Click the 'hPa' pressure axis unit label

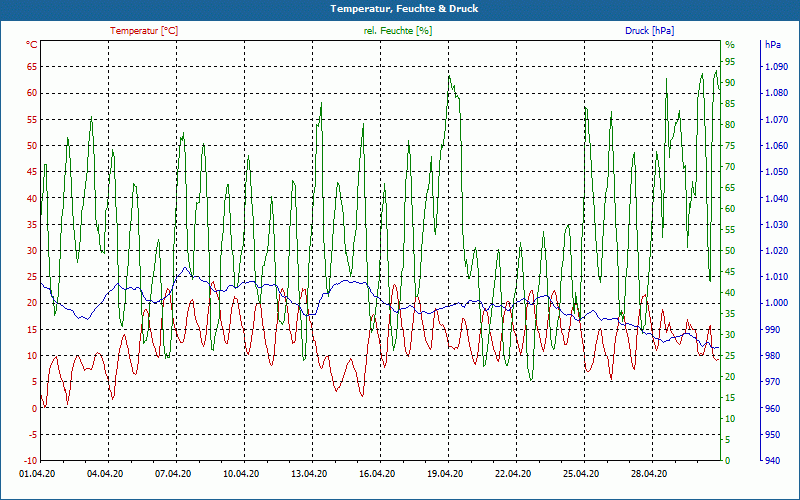pyautogui.click(x=772, y=45)
